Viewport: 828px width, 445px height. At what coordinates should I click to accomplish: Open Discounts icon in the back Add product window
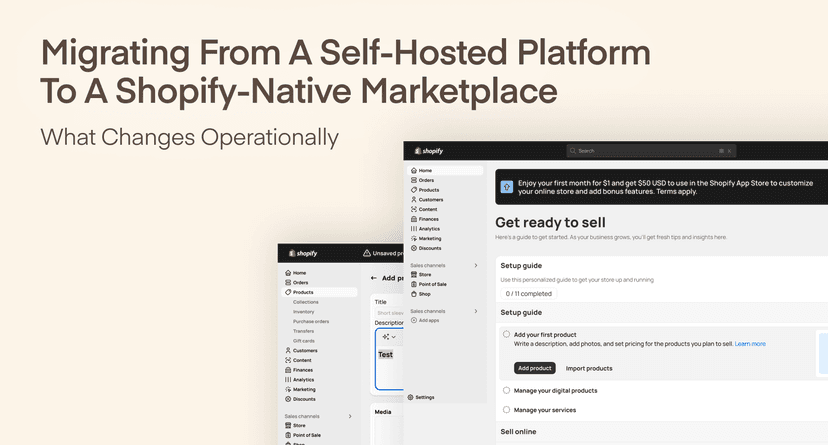[x=288, y=399]
